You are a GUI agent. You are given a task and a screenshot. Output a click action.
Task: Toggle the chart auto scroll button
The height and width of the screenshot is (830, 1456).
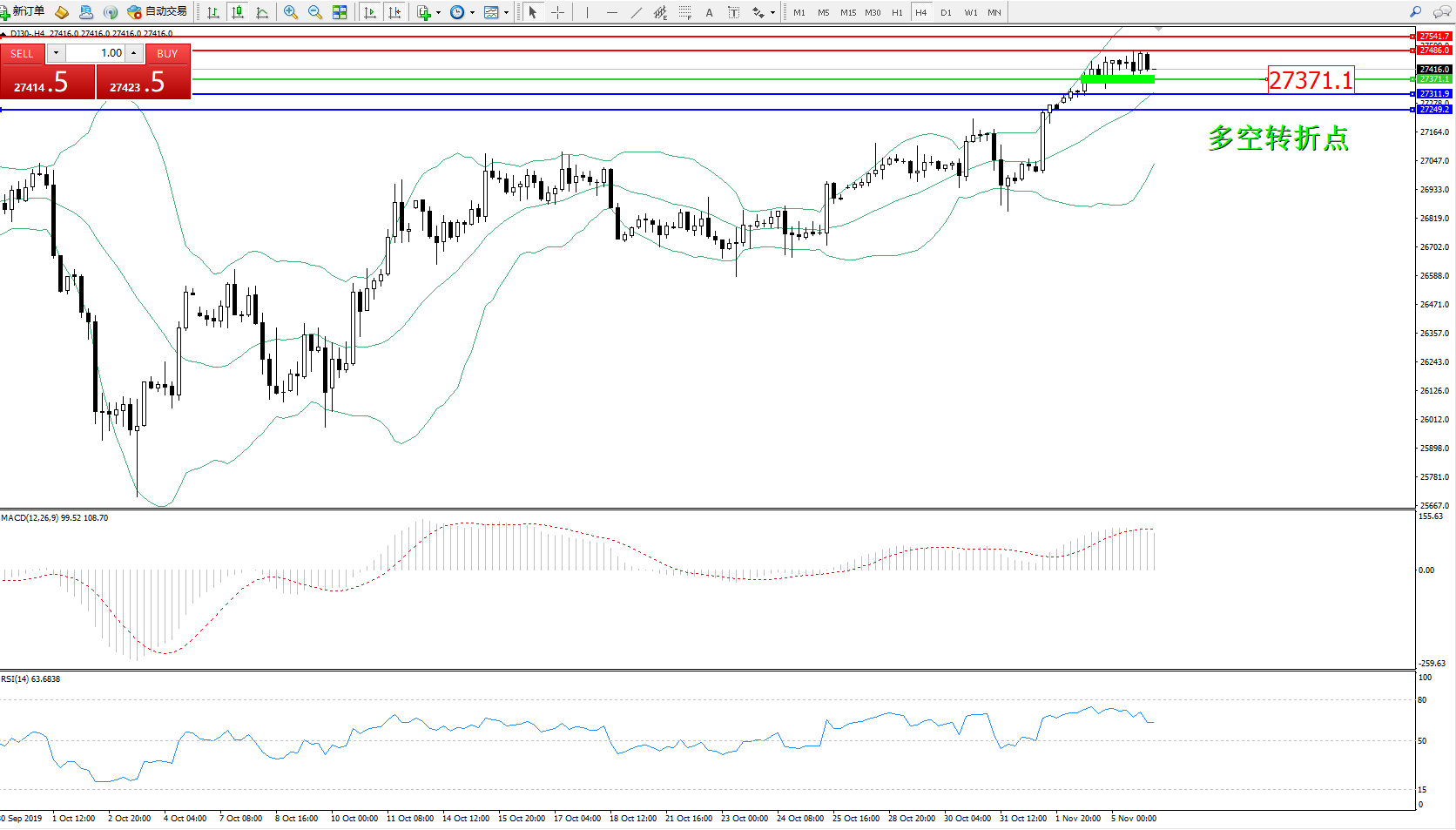tap(370, 12)
